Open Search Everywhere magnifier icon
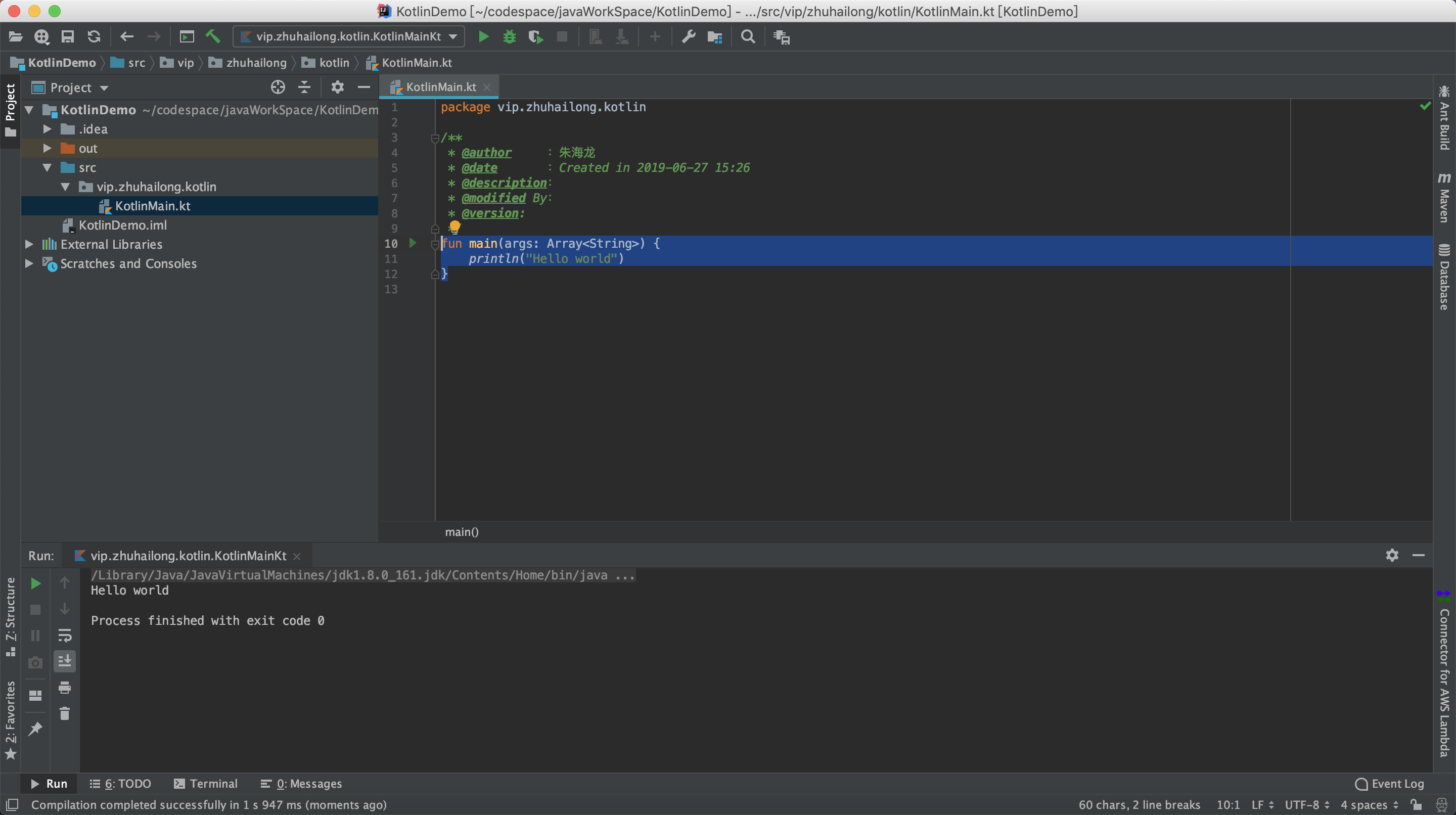Screen dimensions: 1456x815 (x=748, y=37)
